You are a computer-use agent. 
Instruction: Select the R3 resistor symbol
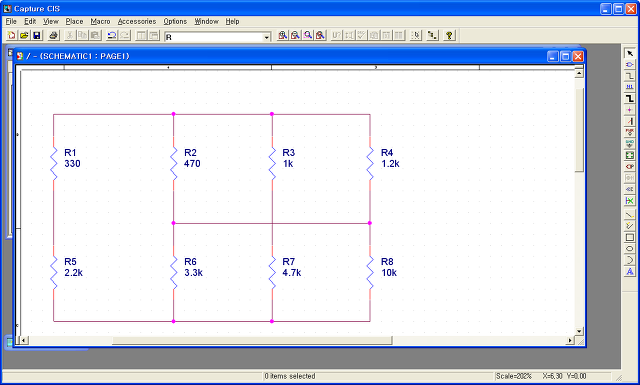coord(272,163)
